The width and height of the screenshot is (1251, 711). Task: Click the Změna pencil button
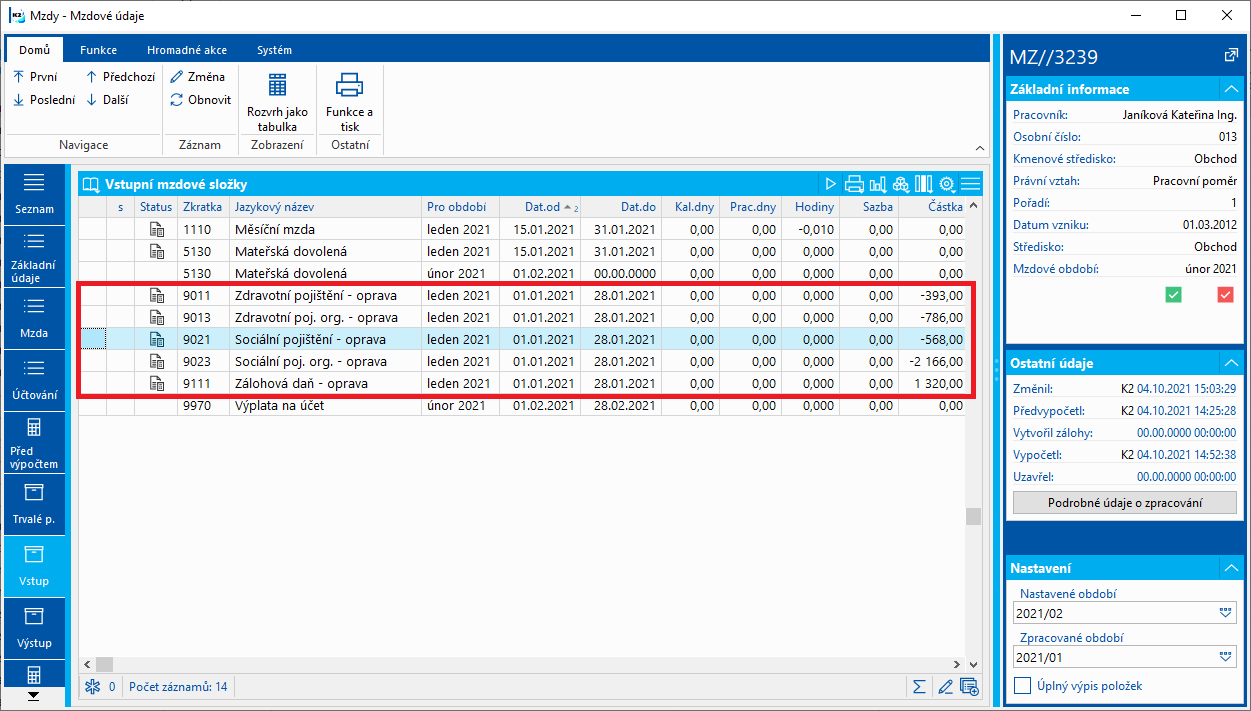tap(198, 76)
